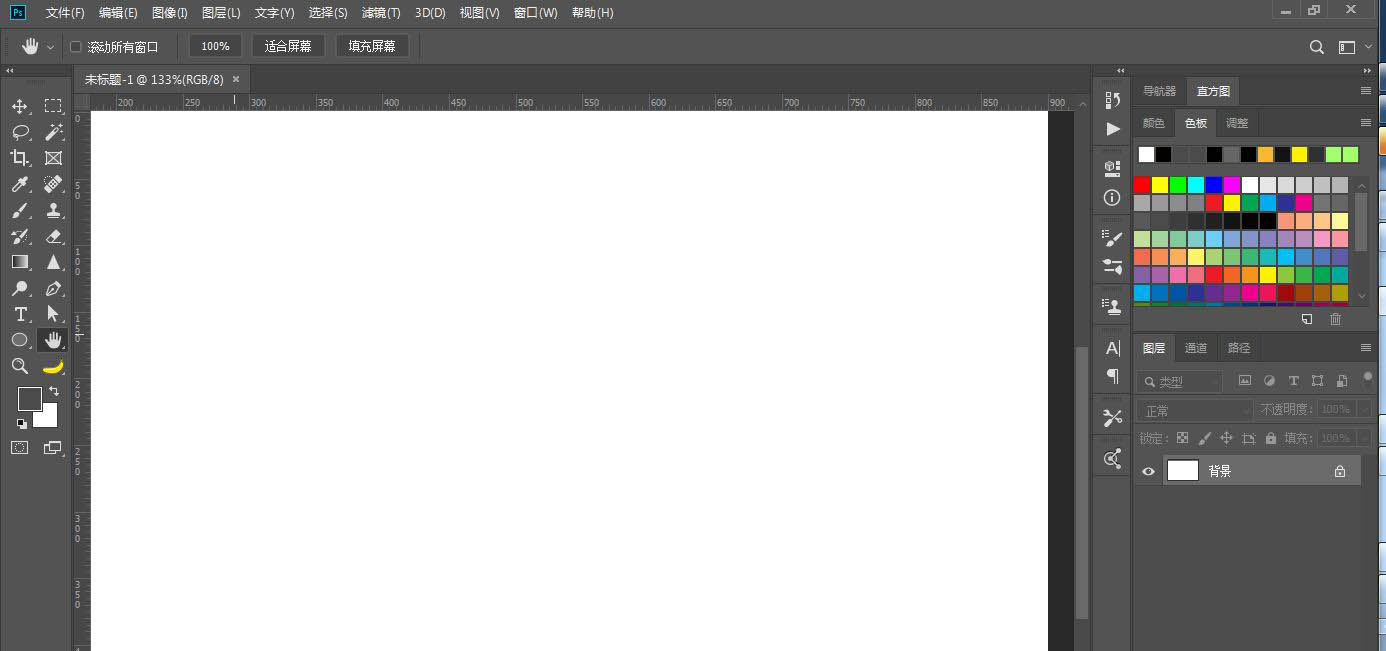The image size is (1386, 651).
Task: Switch to the 导航器 tab
Action: (x=1160, y=91)
